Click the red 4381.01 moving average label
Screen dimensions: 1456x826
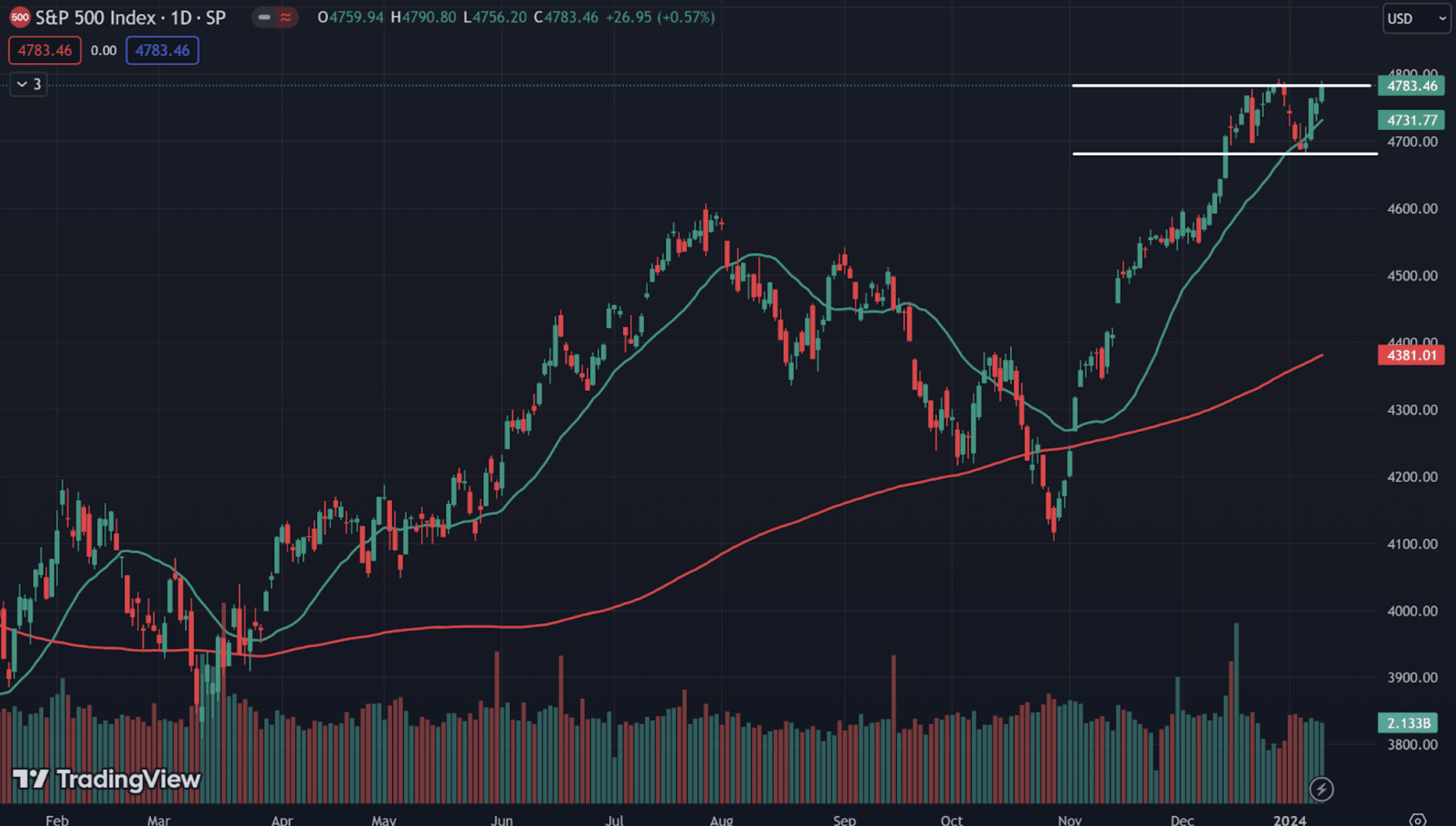(x=1410, y=355)
